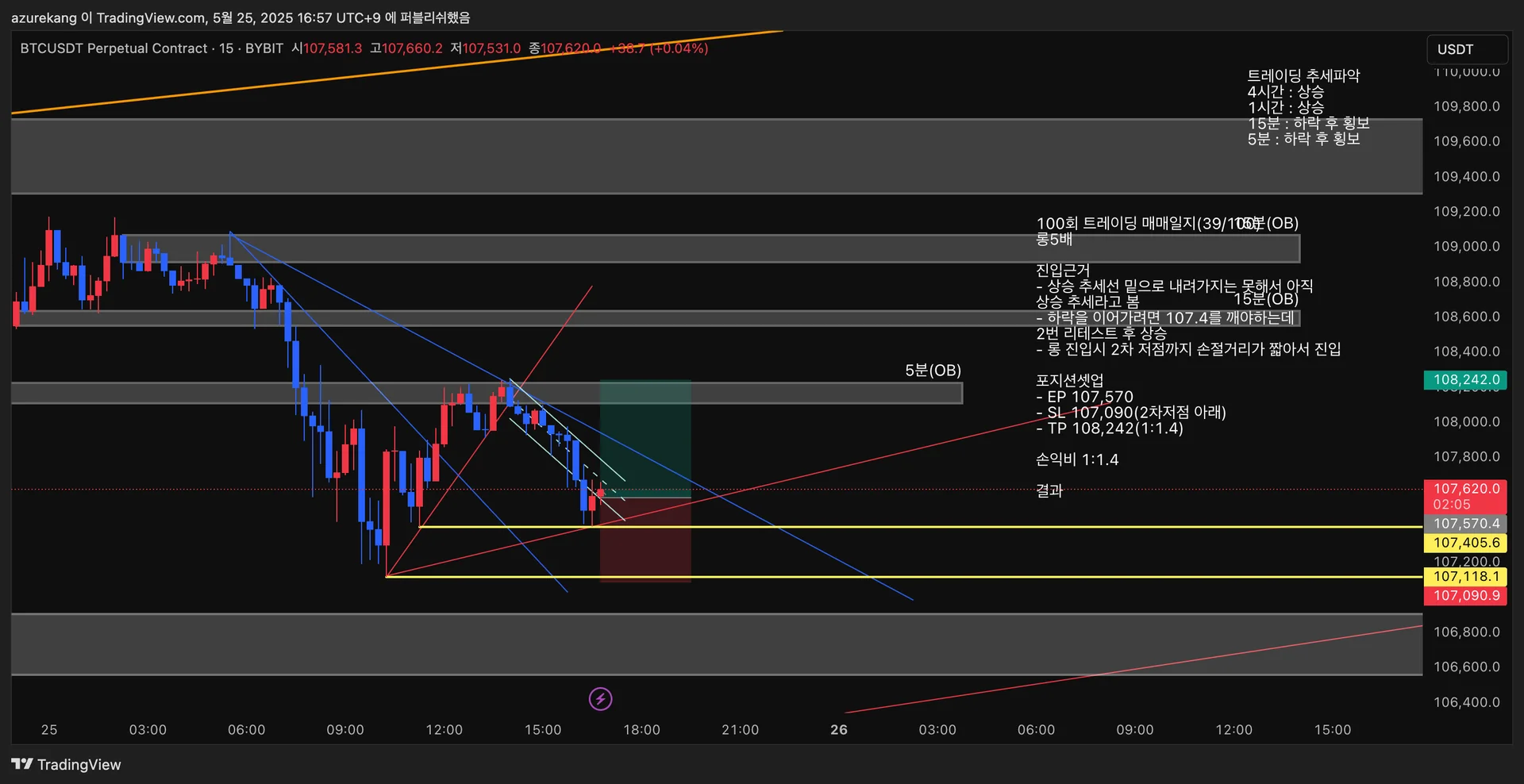The width and height of the screenshot is (1524, 784).
Task: Select the yellow 107,405.6 price label
Action: [1465, 543]
